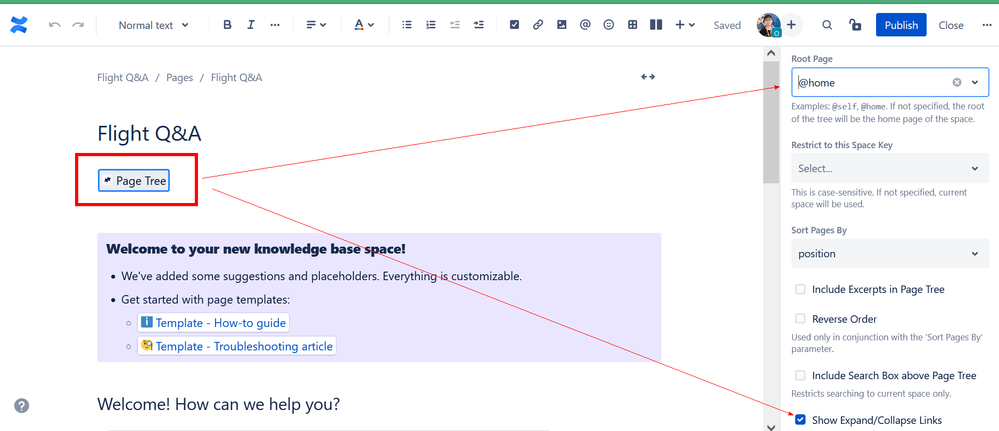Insert a hyperlink
Image resolution: width=999 pixels, height=431 pixels.
(x=538, y=25)
